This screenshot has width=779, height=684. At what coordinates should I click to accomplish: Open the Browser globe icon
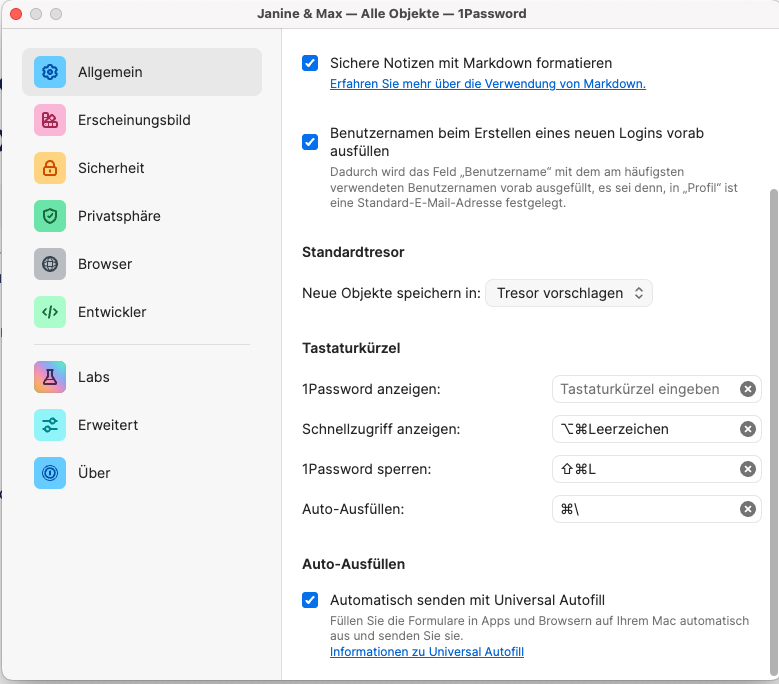click(50, 264)
